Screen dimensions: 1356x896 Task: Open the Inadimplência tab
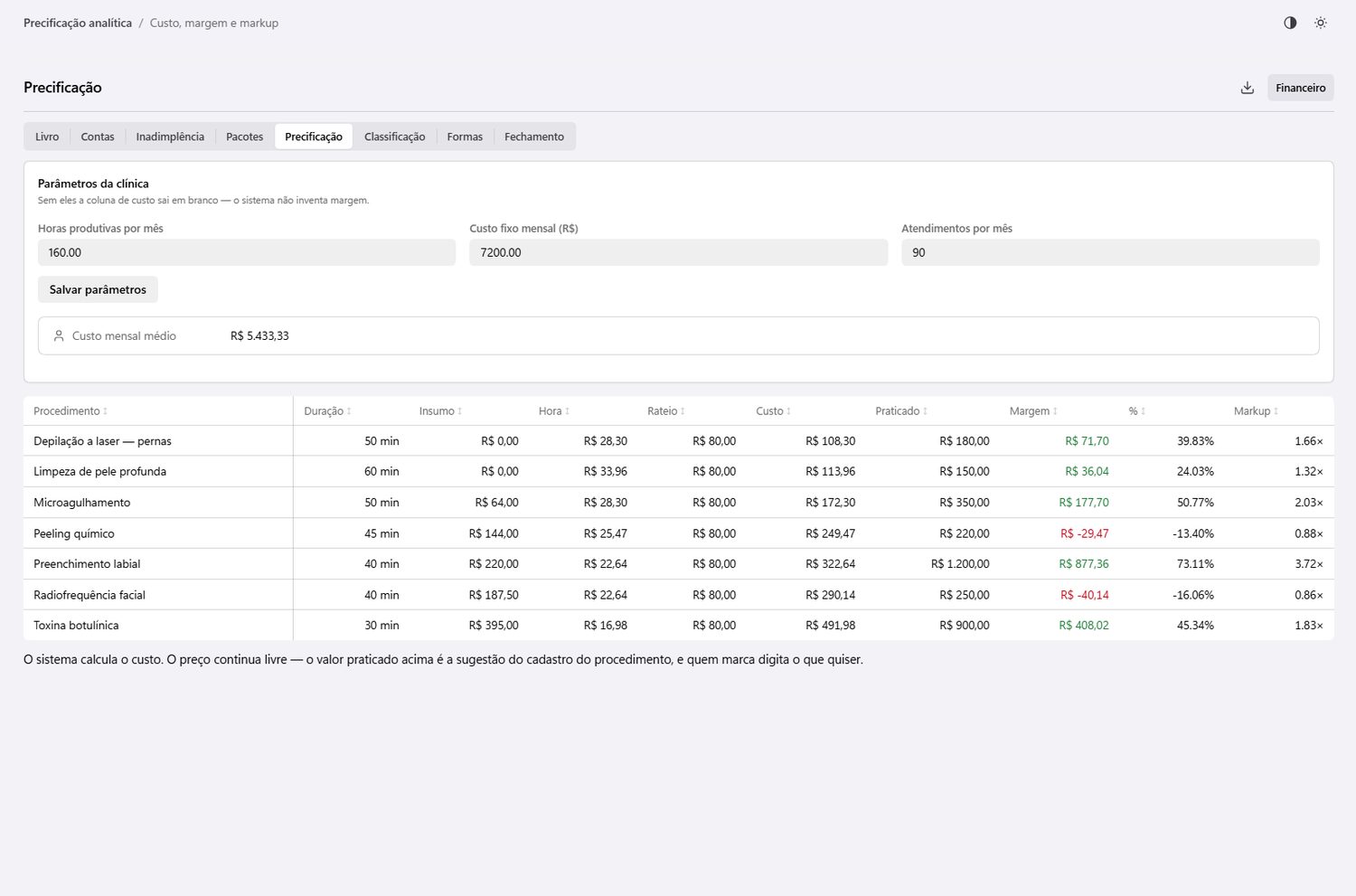coord(170,137)
